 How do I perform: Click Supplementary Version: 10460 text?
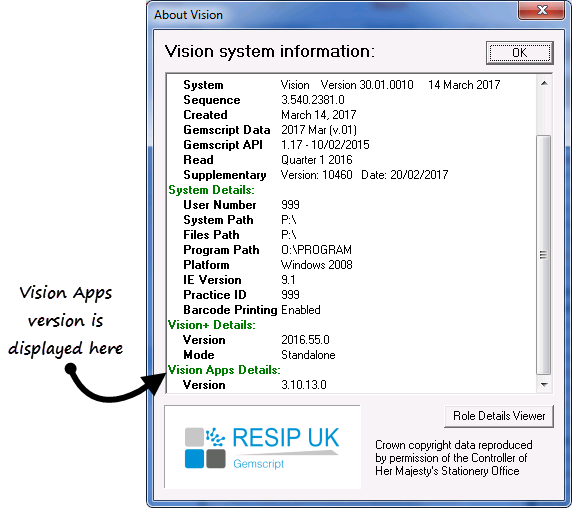click(x=316, y=175)
